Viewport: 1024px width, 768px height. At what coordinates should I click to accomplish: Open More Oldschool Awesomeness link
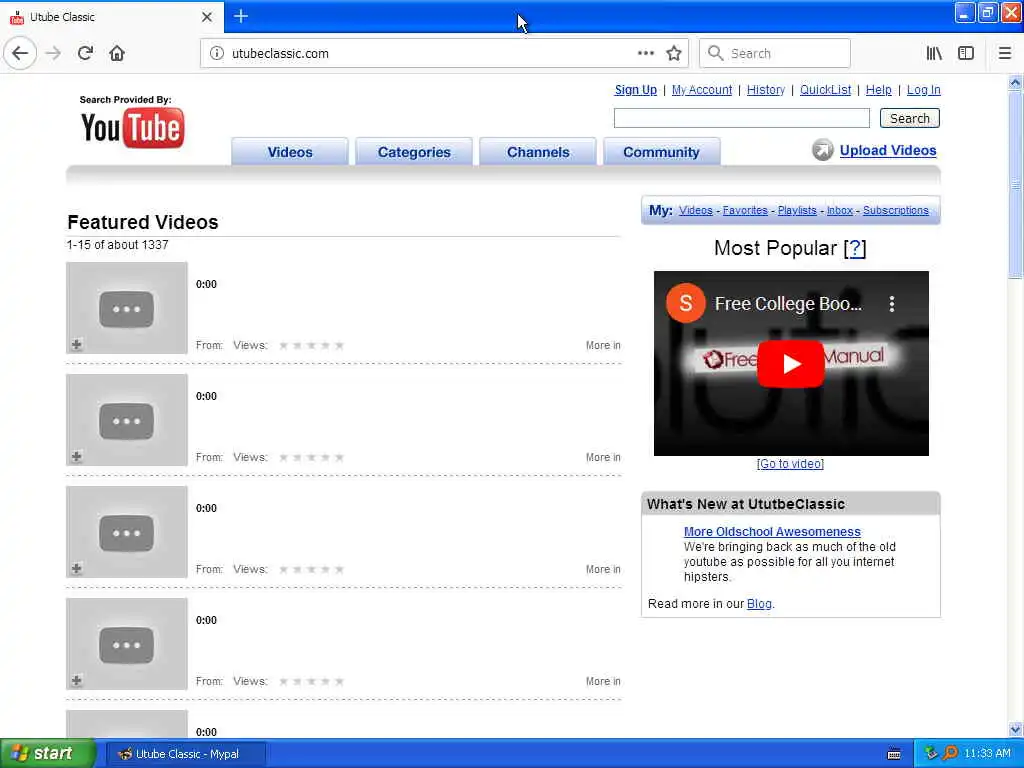point(772,532)
